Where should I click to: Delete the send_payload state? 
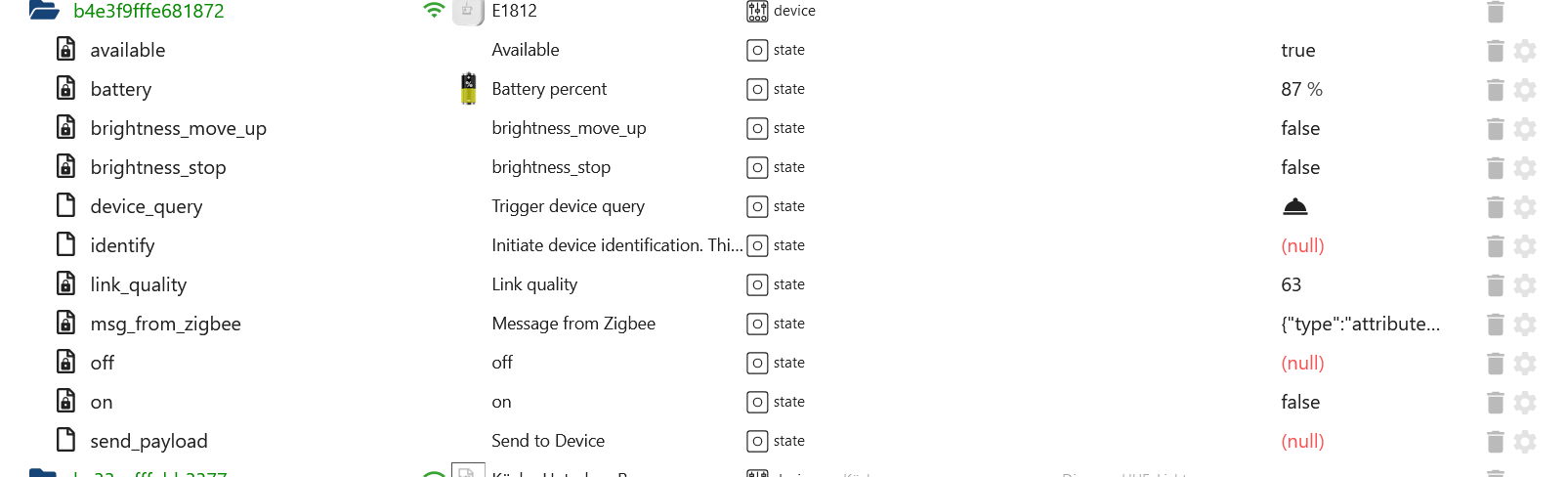(x=1495, y=442)
